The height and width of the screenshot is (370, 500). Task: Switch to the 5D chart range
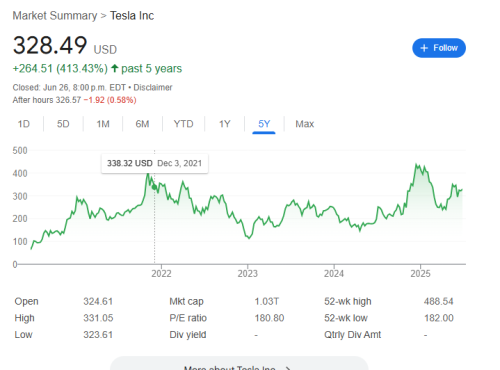click(x=63, y=124)
